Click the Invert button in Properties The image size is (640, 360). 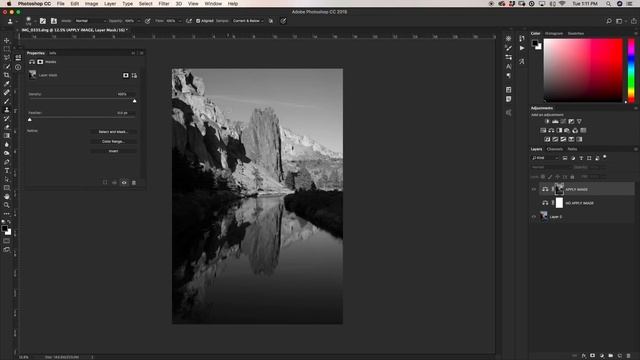(x=113, y=151)
